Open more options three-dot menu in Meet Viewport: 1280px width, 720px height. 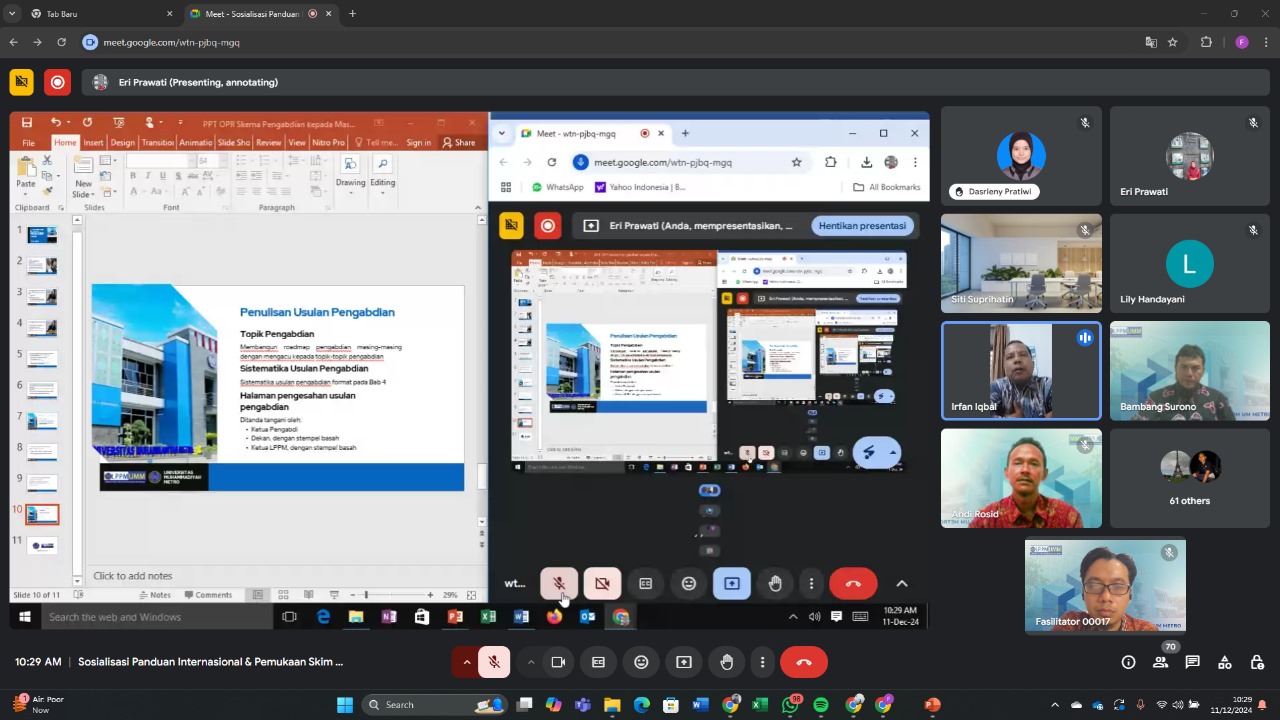[762, 662]
